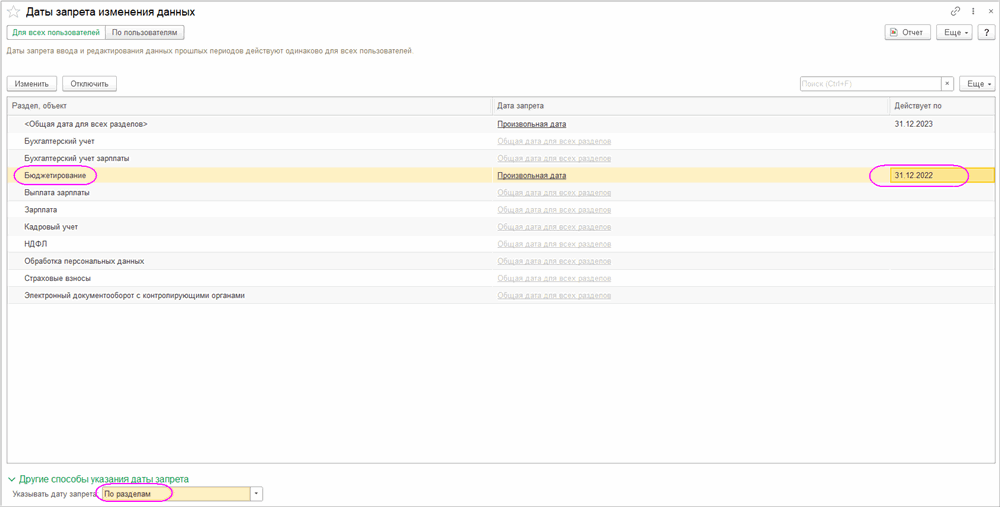Edit the 31.12.2022 date cell

930,176
